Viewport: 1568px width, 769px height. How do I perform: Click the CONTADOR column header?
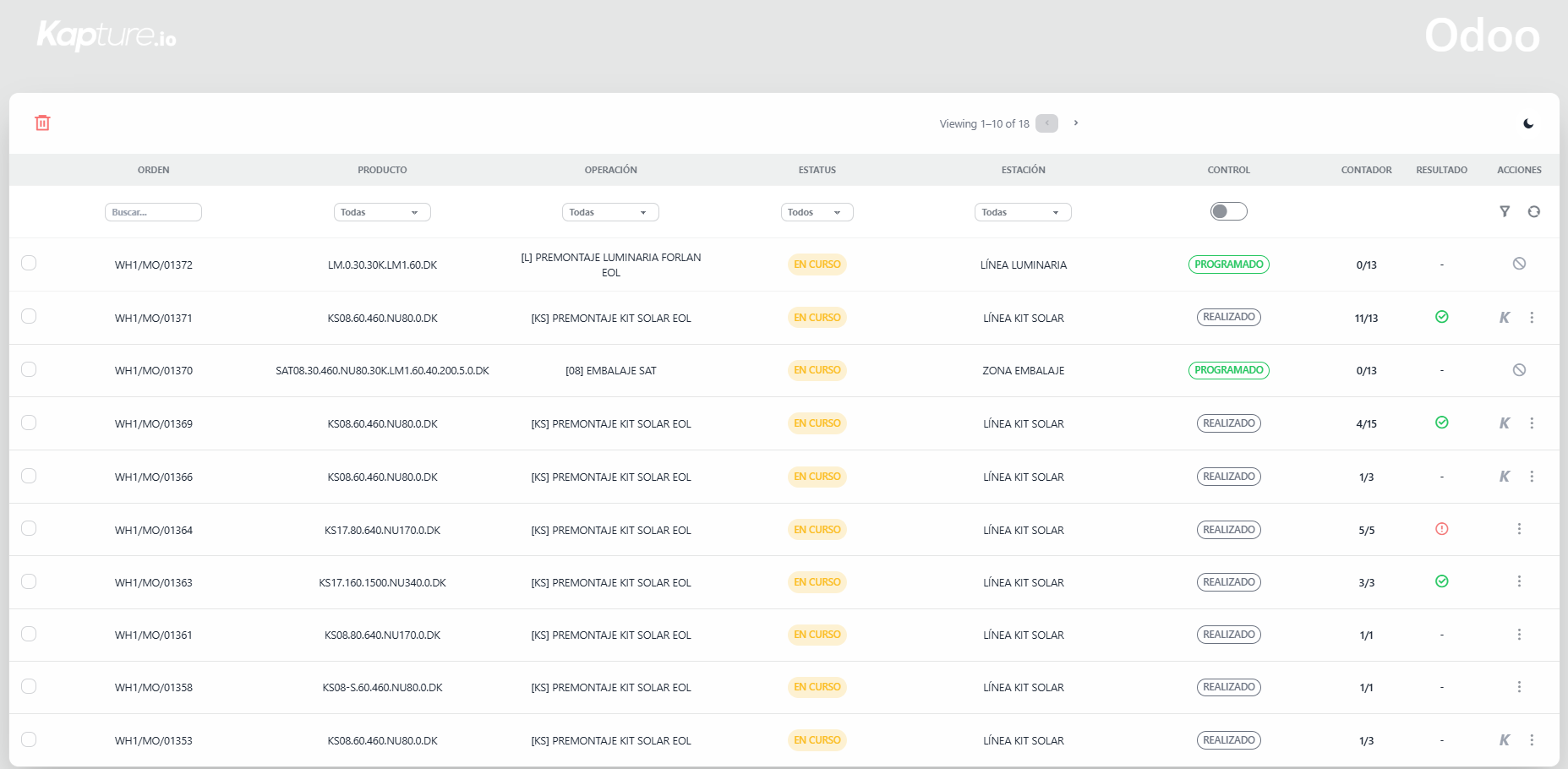click(1366, 169)
